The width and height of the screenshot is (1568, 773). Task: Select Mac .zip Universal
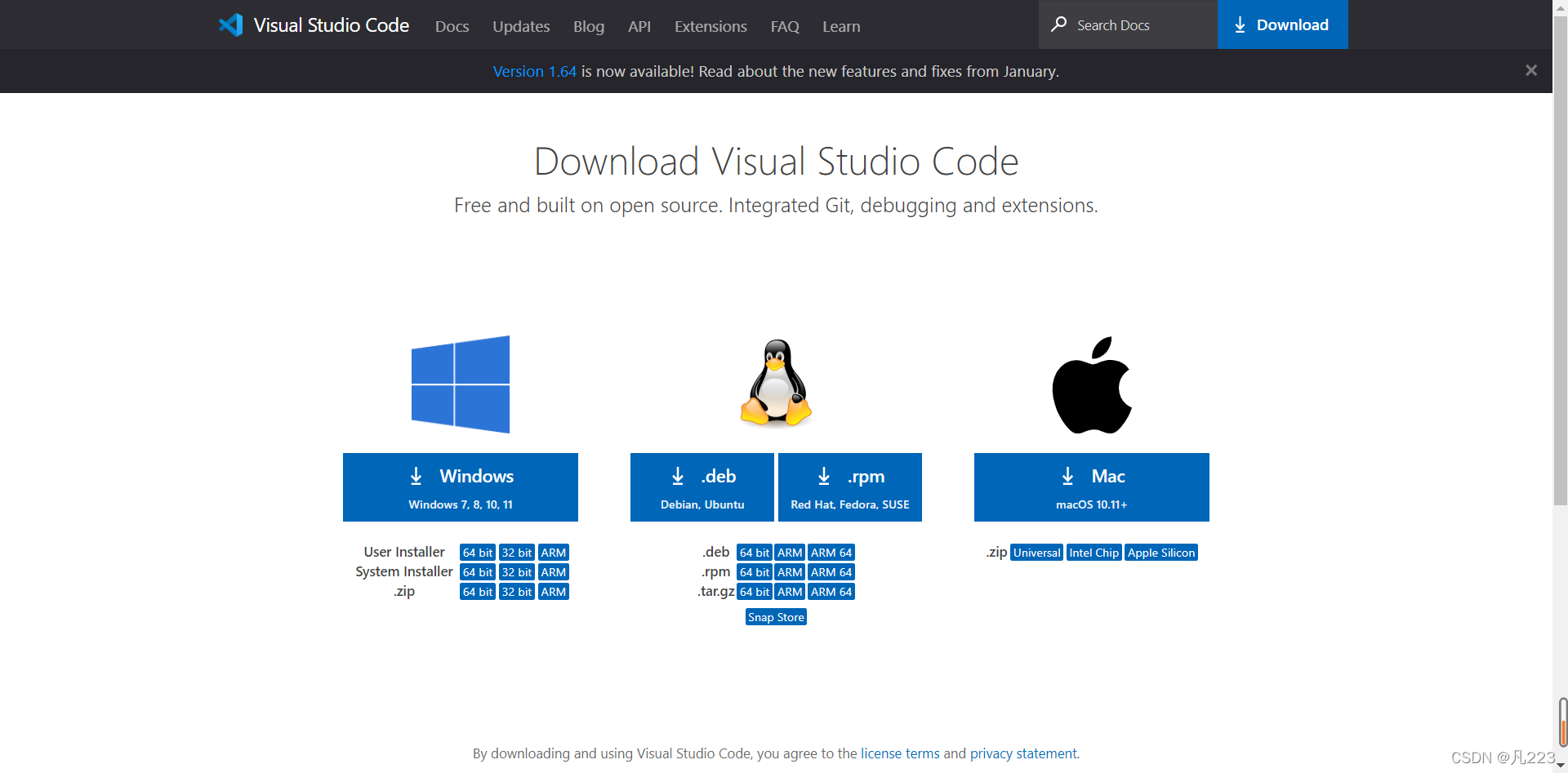click(1037, 553)
